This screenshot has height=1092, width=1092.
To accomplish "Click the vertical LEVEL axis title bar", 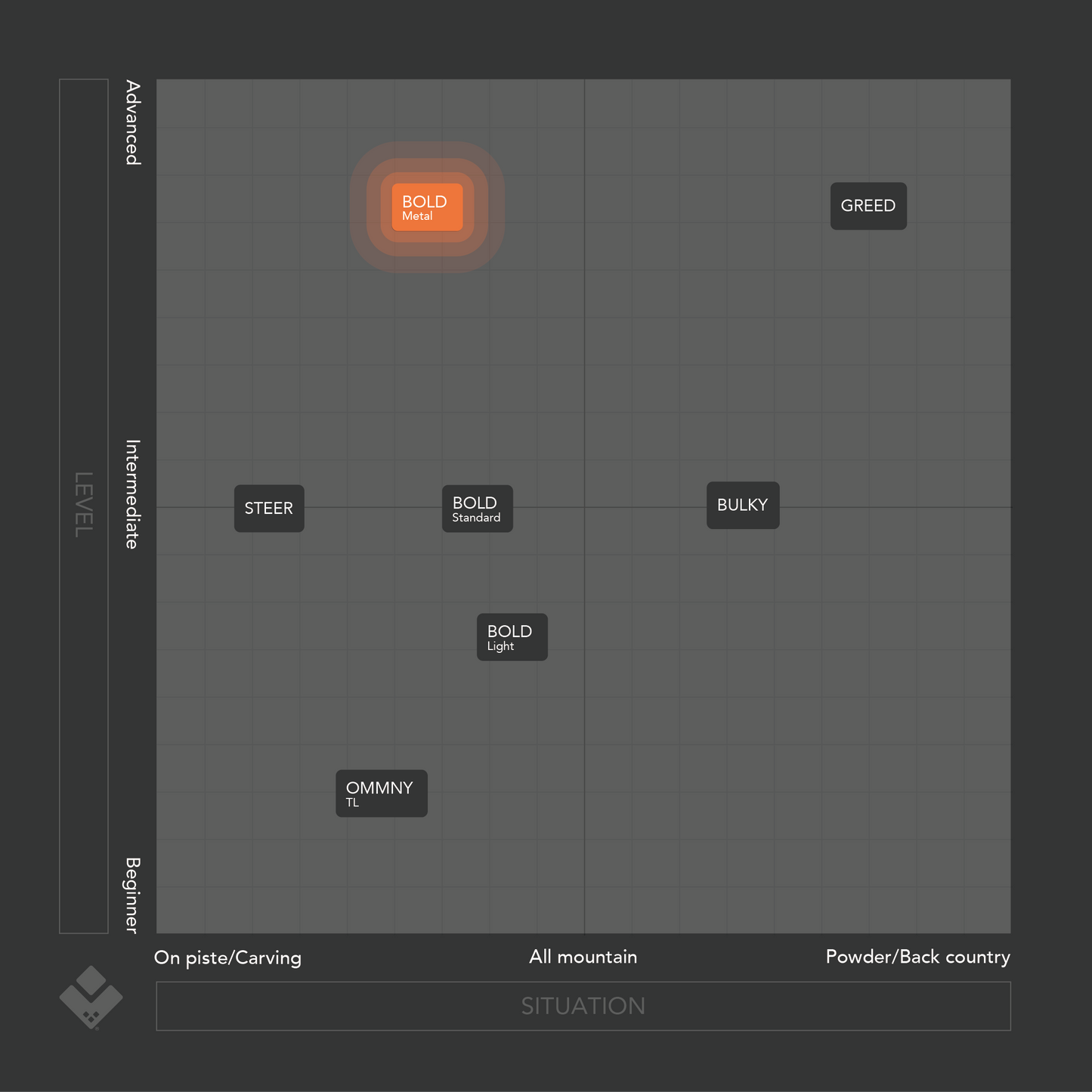I will pos(84,506).
